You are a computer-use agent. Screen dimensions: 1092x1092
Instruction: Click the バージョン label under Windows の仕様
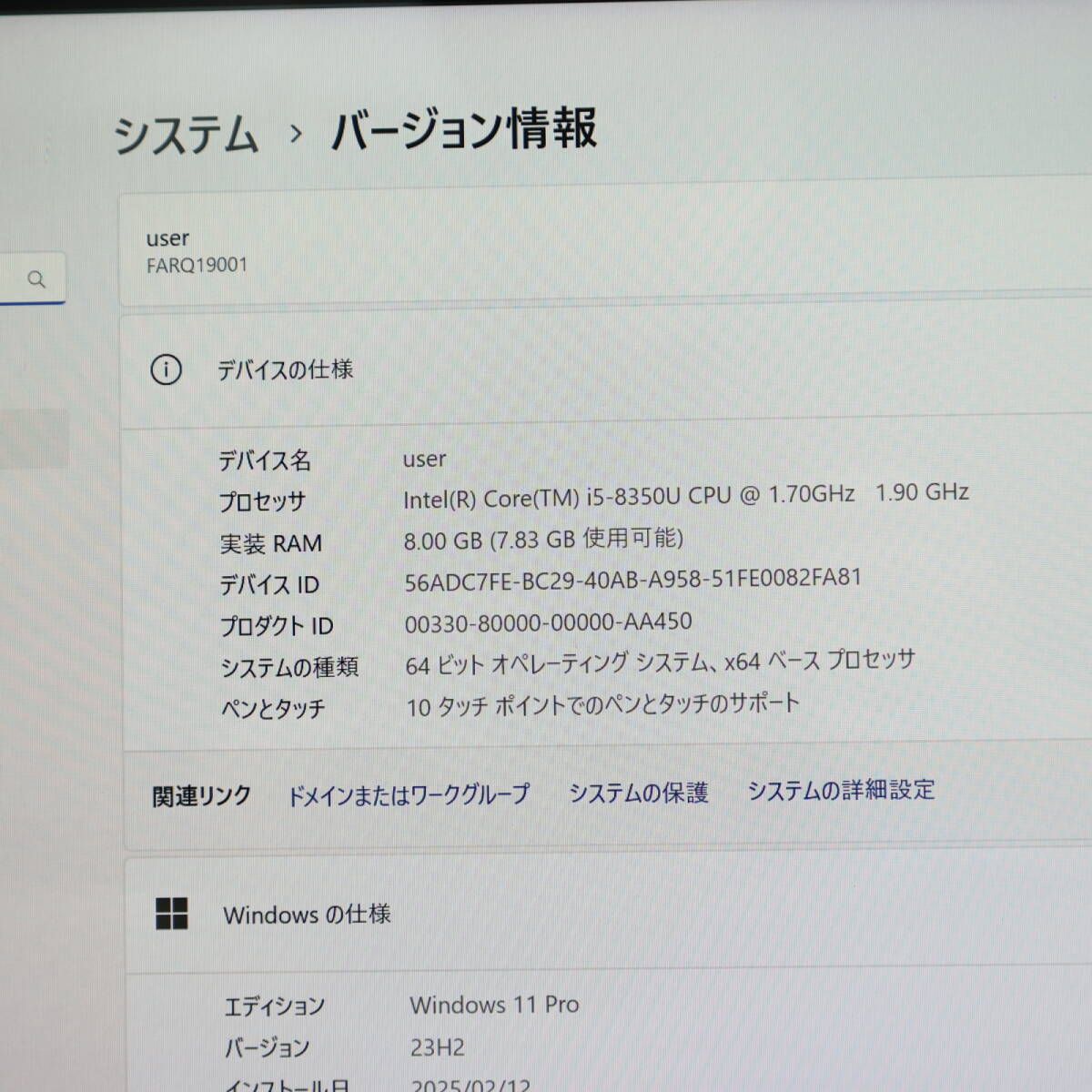click(268, 1048)
